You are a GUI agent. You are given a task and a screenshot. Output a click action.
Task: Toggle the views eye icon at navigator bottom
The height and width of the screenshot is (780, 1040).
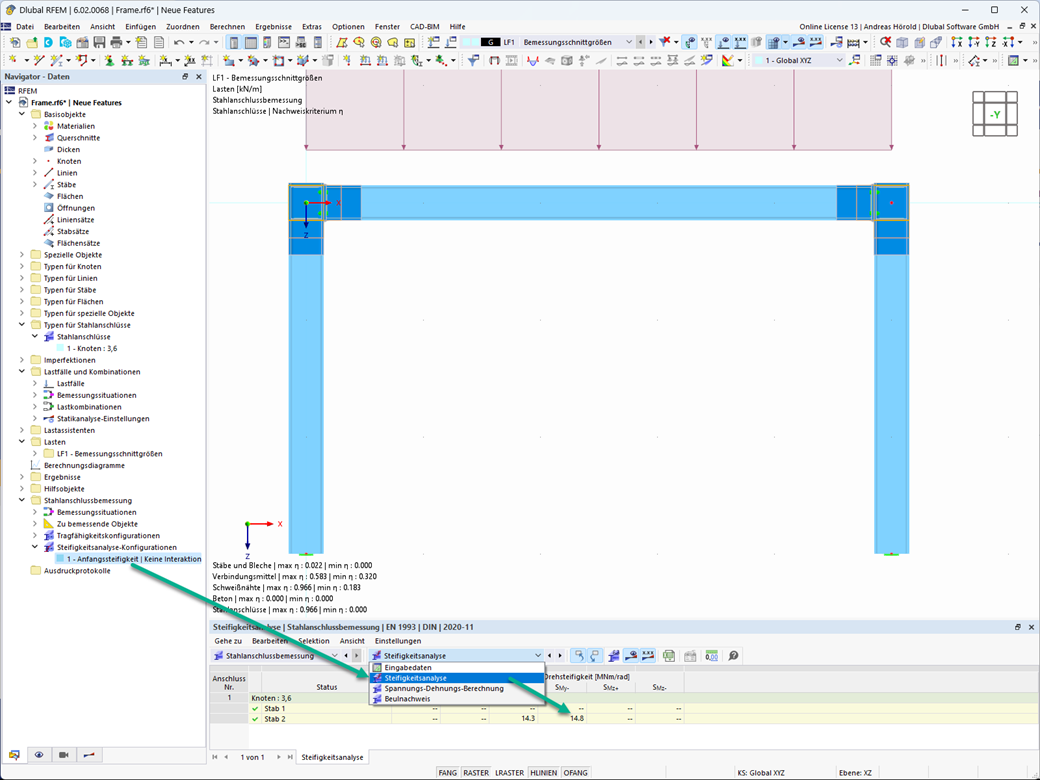pos(39,755)
